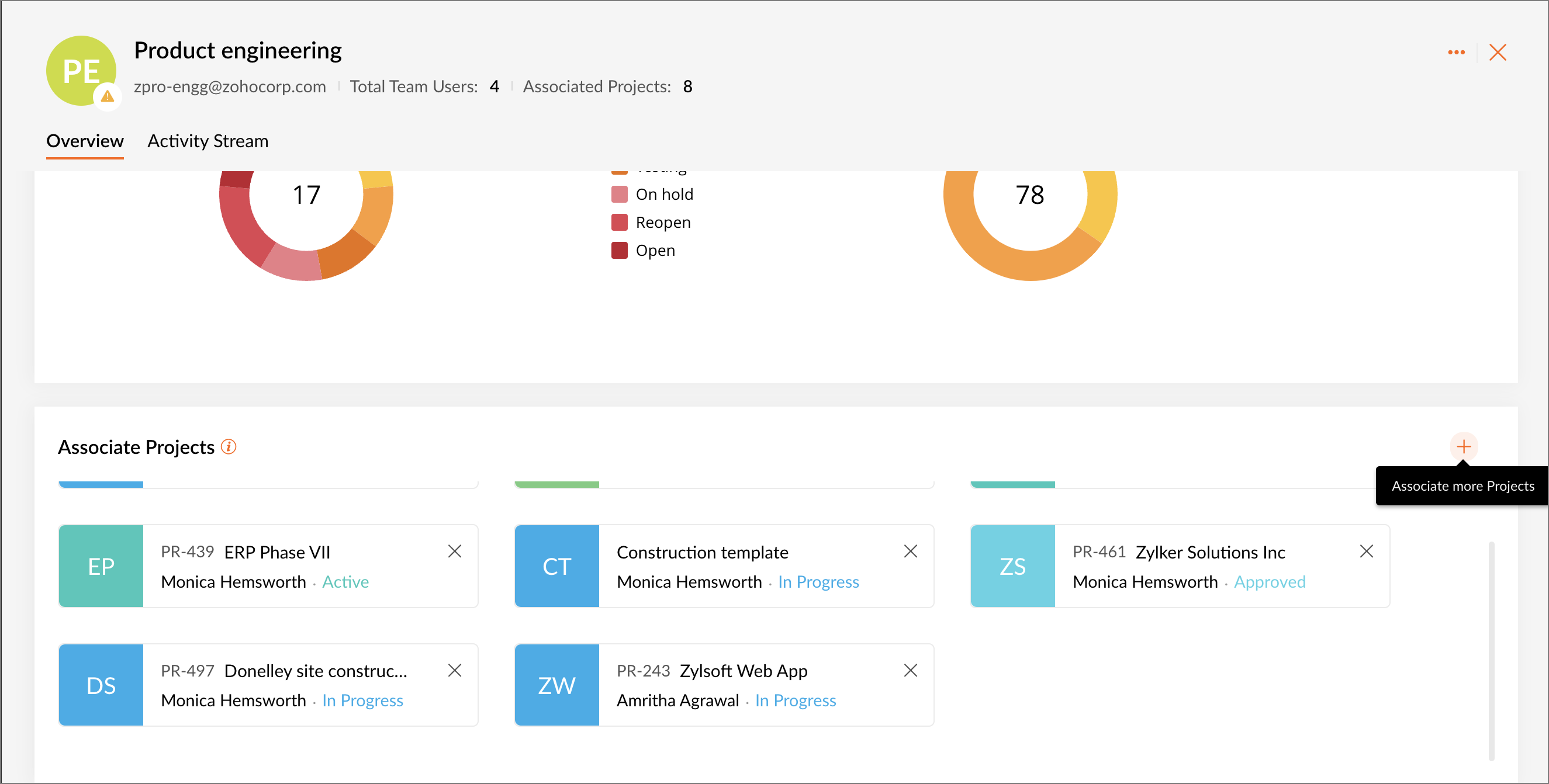
Task: Toggle the Open legend item
Action: click(x=655, y=250)
